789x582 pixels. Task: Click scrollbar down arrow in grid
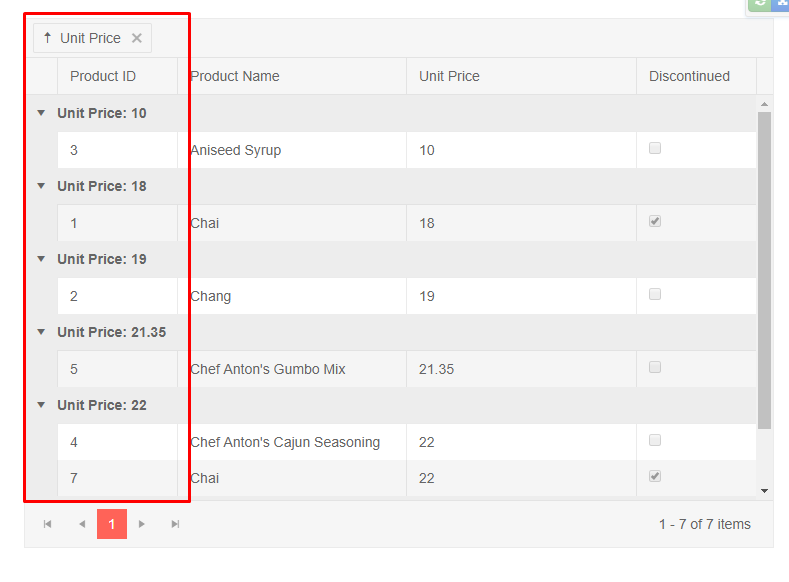764,490
